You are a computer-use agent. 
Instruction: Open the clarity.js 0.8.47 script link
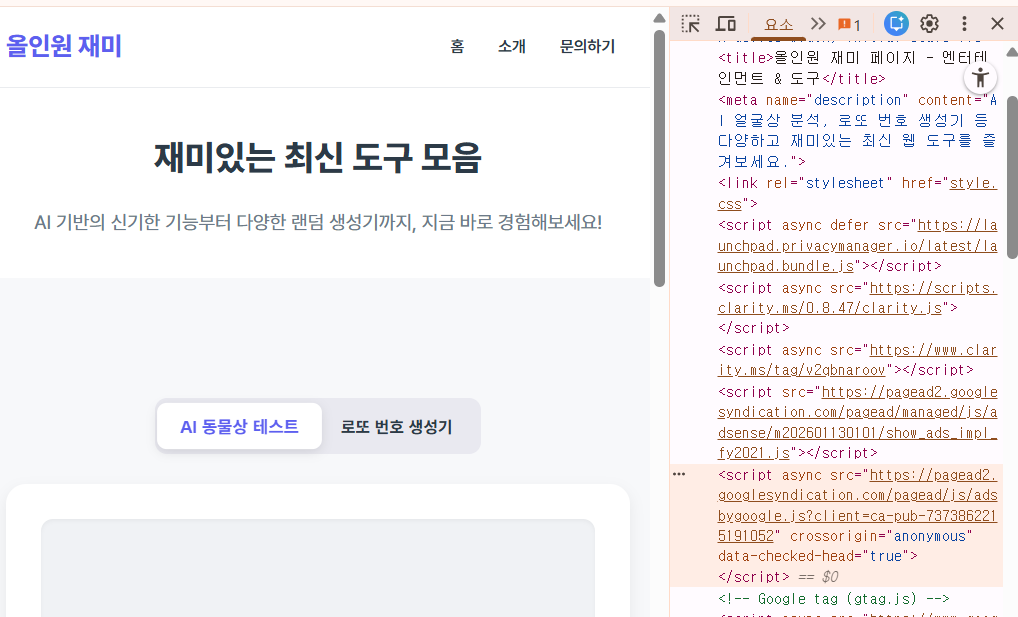(x=857, y=297)
